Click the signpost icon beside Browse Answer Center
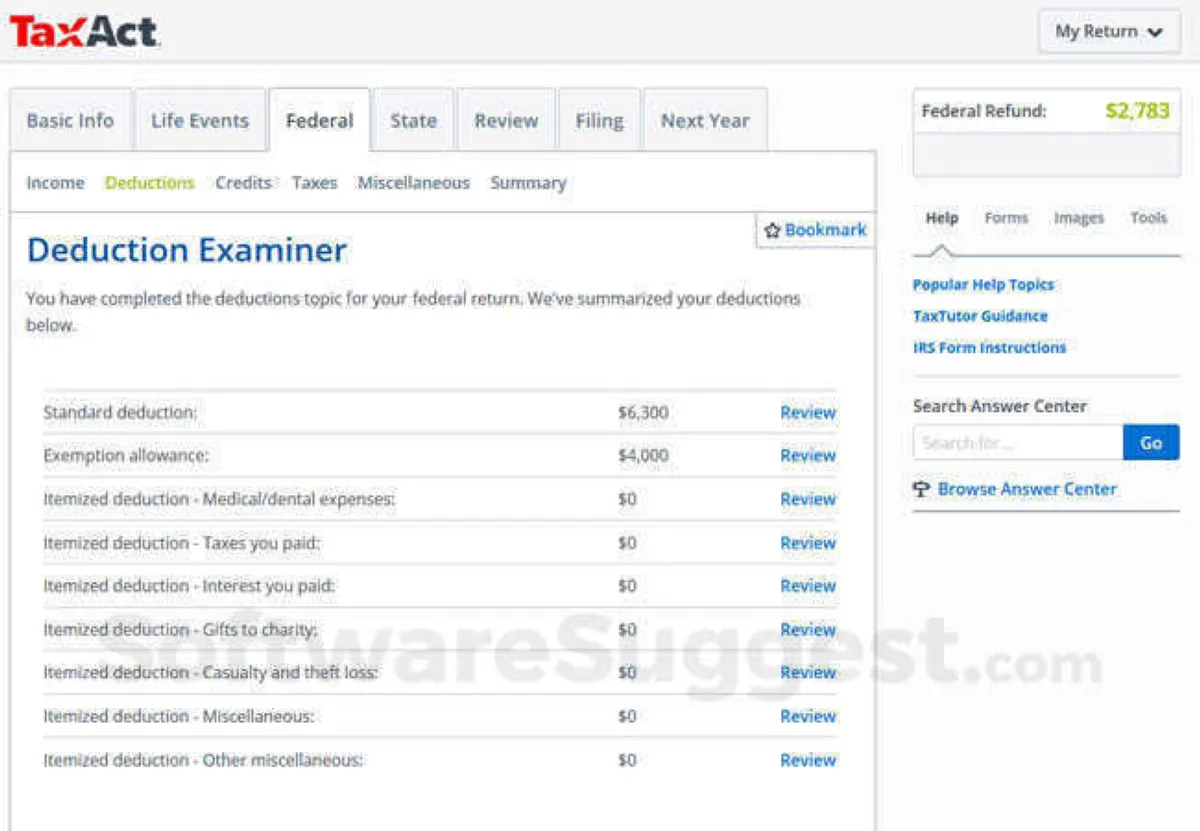Viewport: 1200px width, 831px height. pos(922,489)
